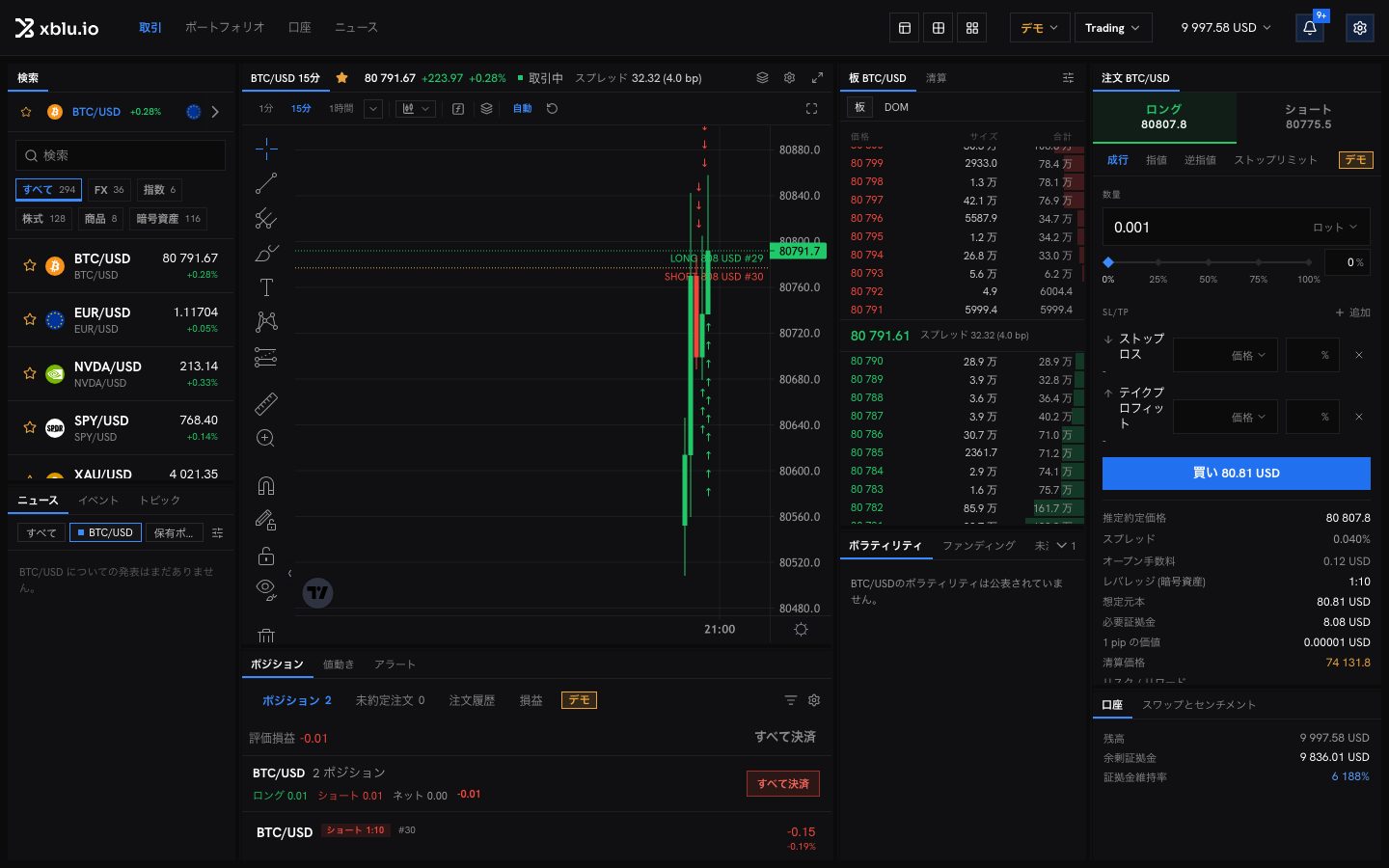Open chart settings gear icon
1389x868 pixels.
click(789, 78)
